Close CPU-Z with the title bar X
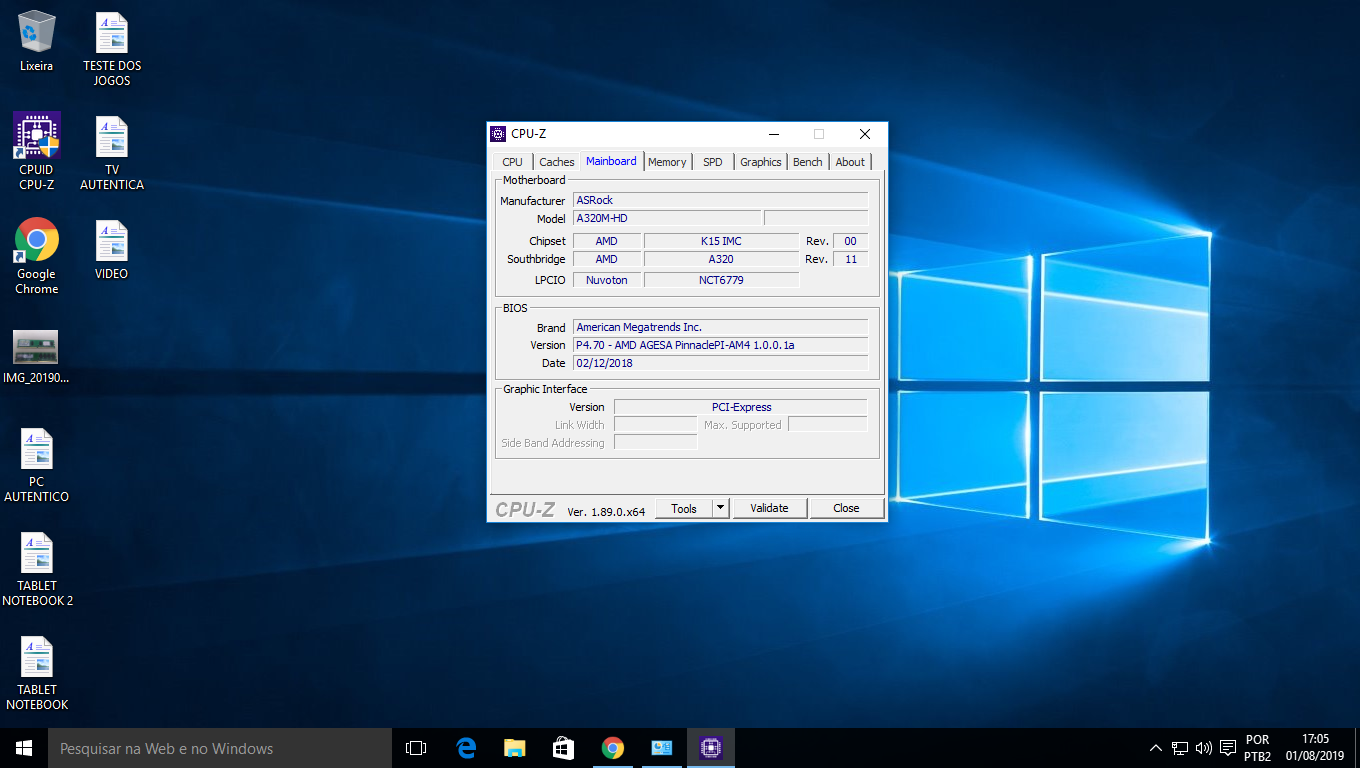Screen dimensions: 1360x768 865,134
